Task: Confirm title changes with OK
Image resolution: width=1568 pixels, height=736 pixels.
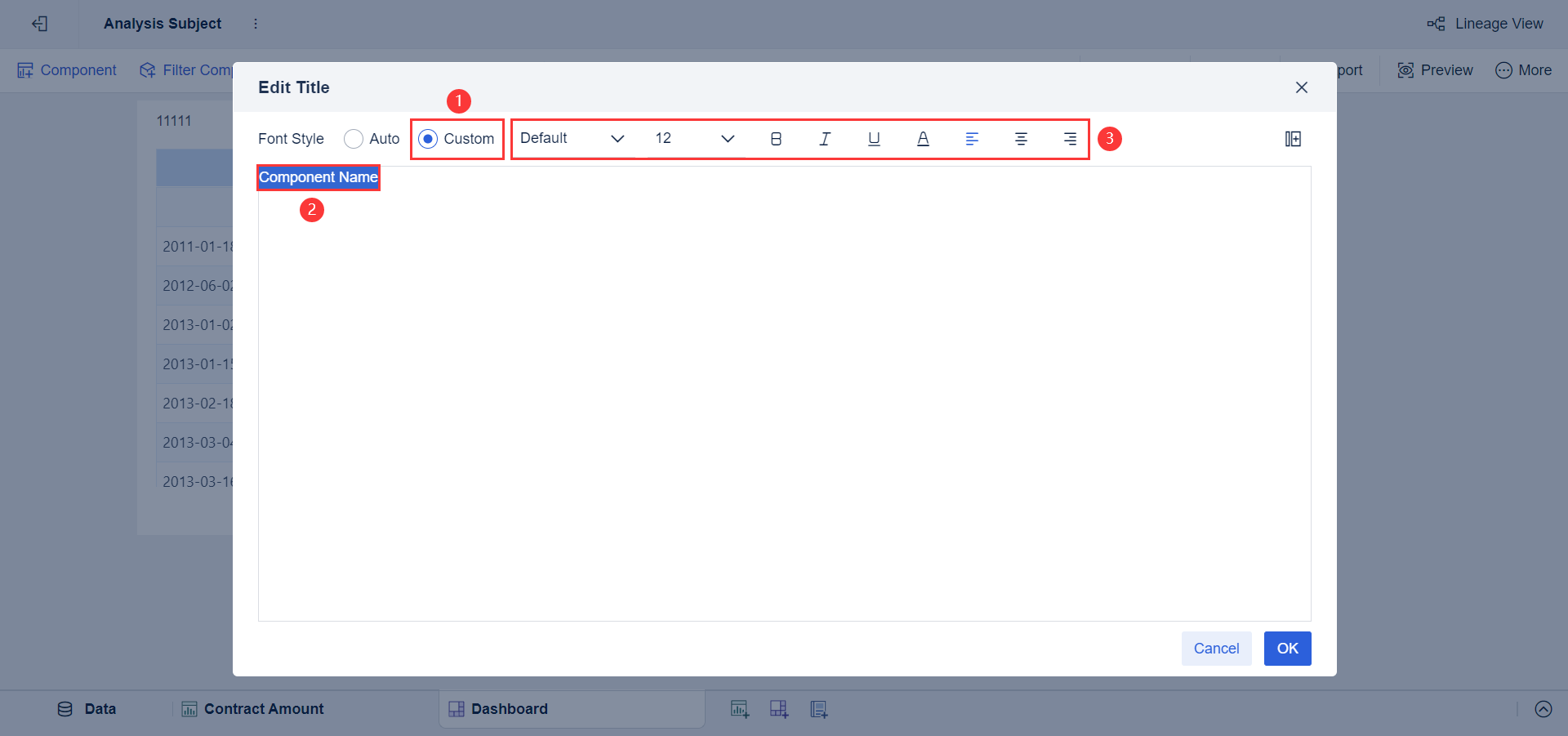Action: (1287, 649)
